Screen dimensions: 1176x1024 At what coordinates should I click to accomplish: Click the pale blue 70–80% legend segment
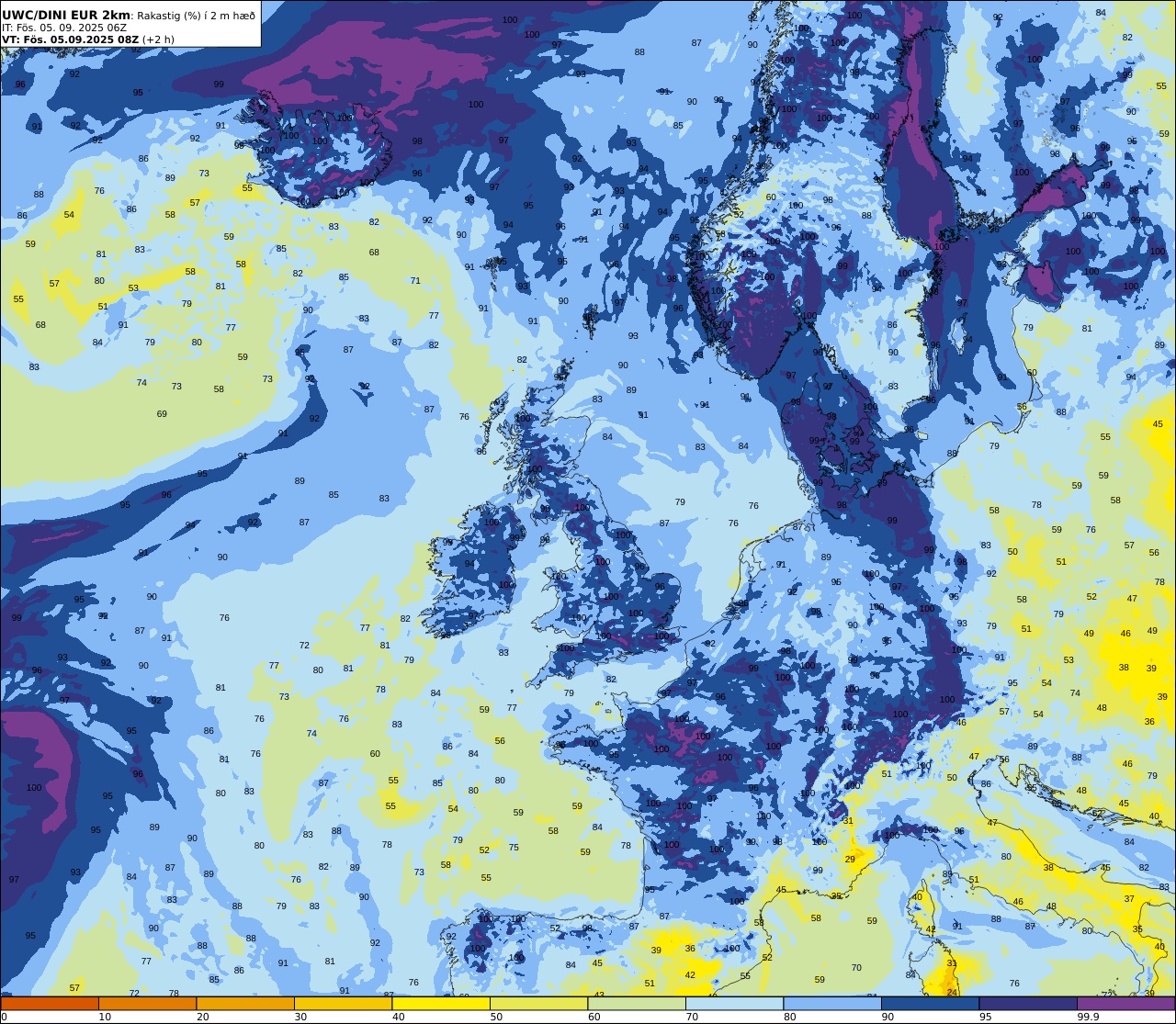(x=734, y=1004)
